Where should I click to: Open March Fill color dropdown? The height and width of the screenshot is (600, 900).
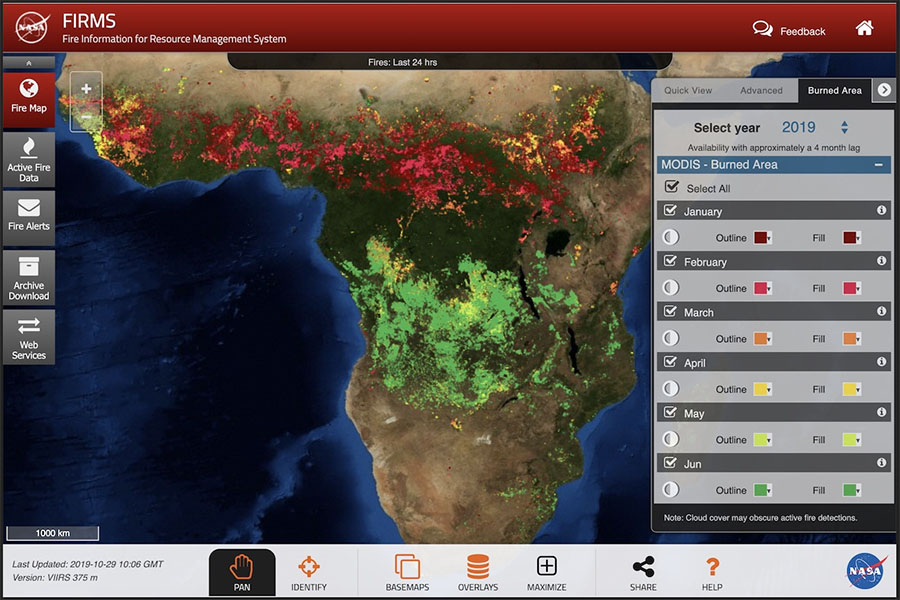(x=852, y=339)
